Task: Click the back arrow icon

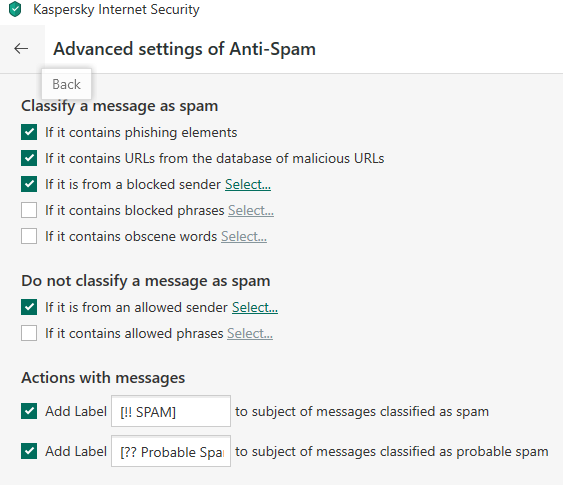Action: (x=21, y=48)
